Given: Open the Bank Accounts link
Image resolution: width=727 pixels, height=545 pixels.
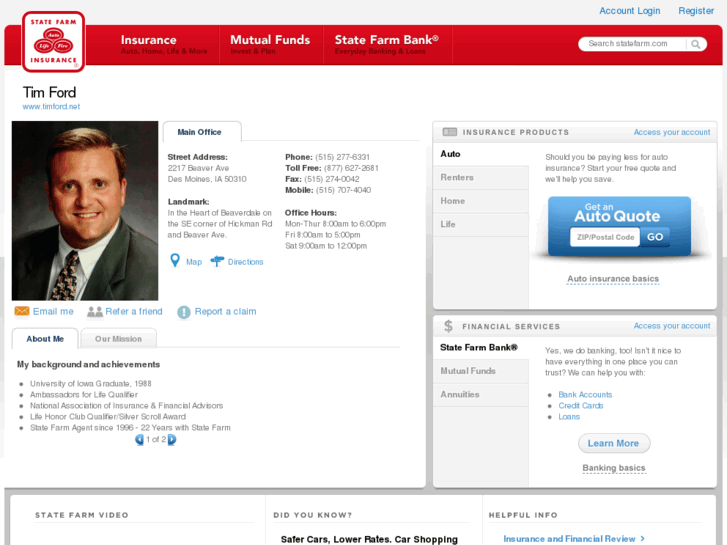Looking at the screenshot, I should pyautogui.click(x=585, y=395).
